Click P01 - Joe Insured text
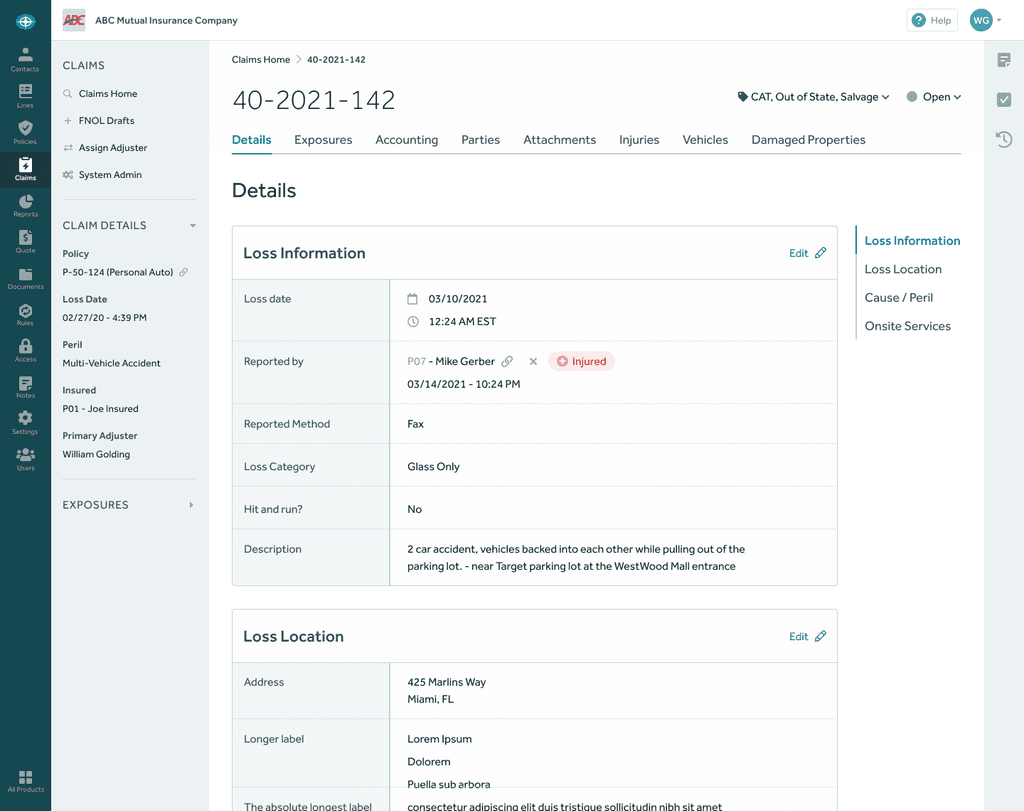The width and height of the screenshot is (1024, 811). click(101, 409)
